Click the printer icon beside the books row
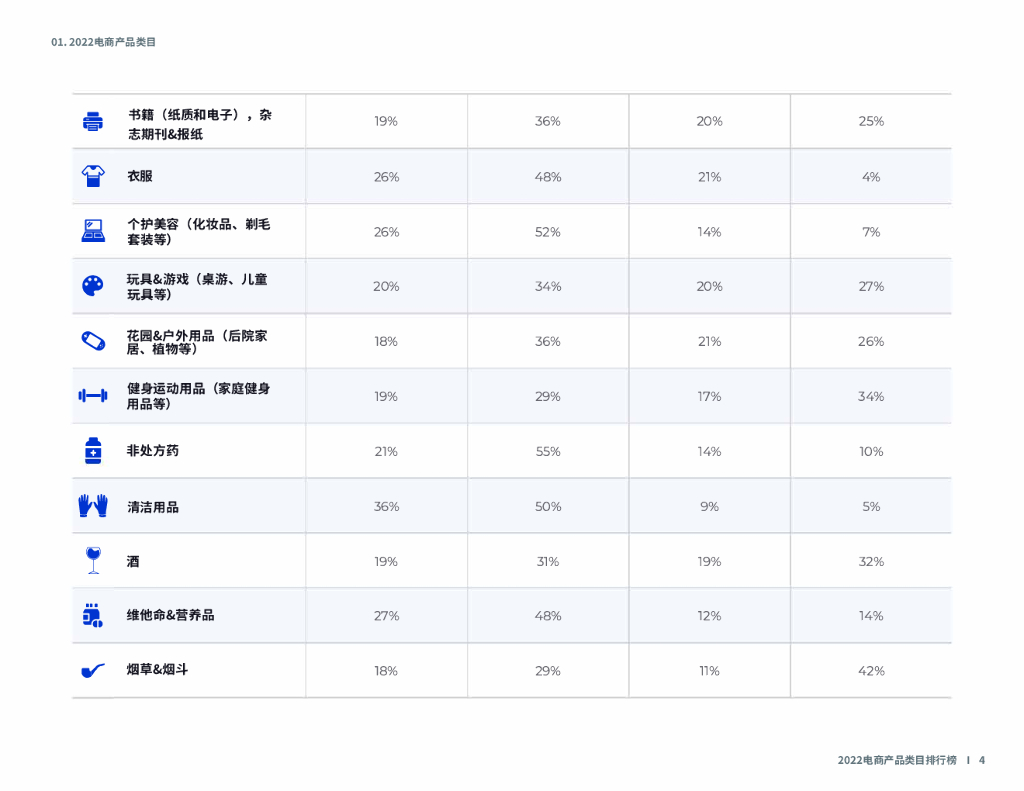Viewport: 1024px width, 791px height. coord(93,122)
